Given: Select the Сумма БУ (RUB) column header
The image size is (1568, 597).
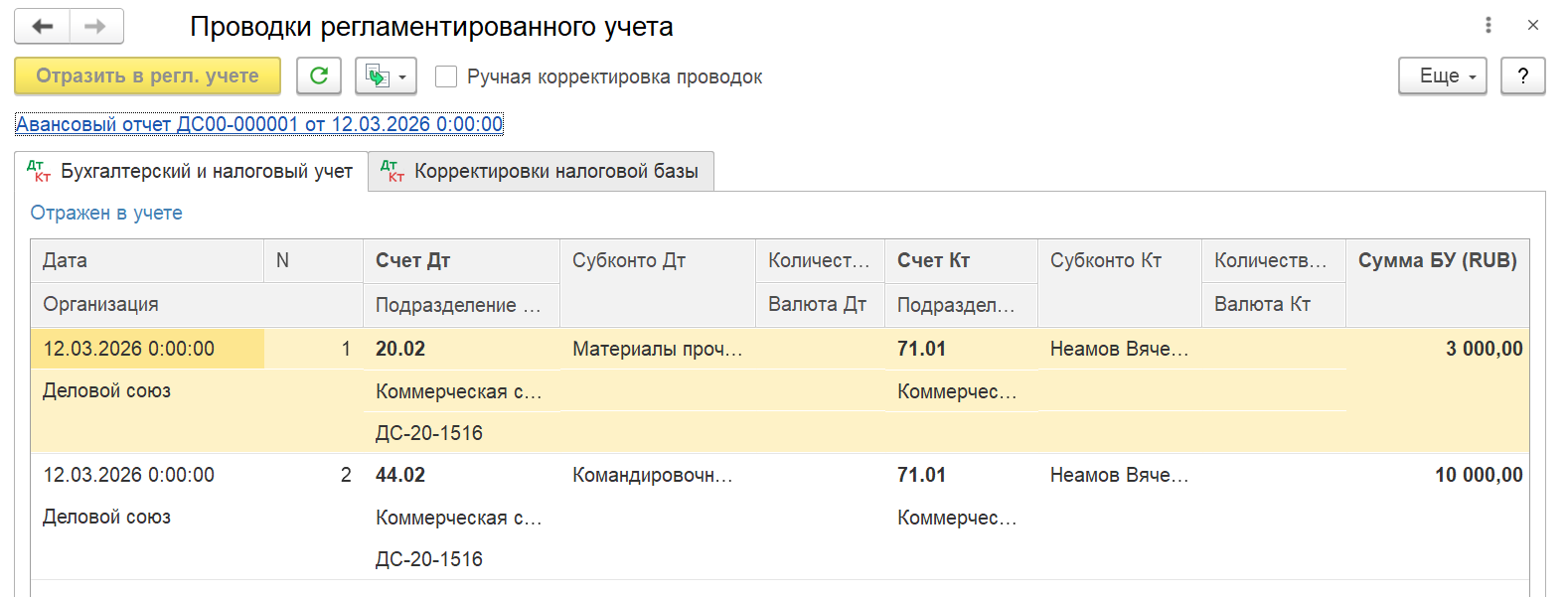Looking at the screenshot, I should tap(1437, 260).
